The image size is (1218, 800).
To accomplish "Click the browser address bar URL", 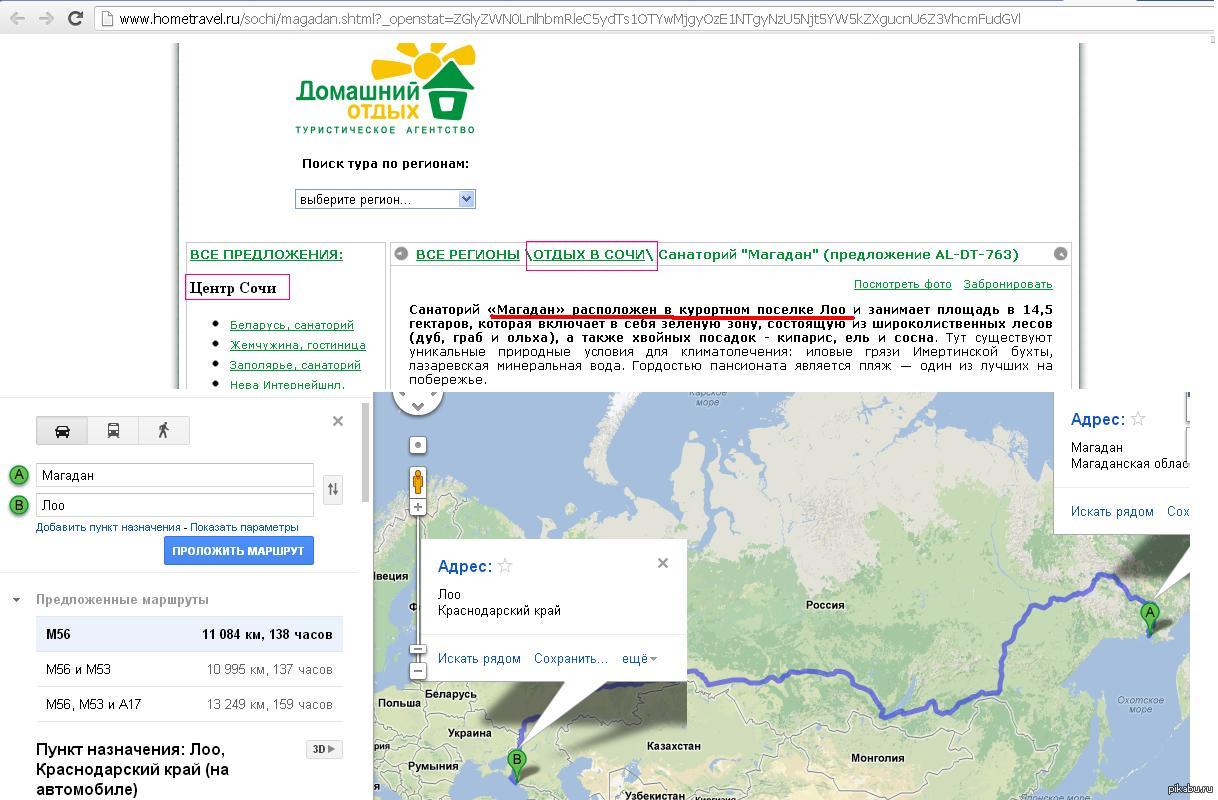I will point(570,18).
